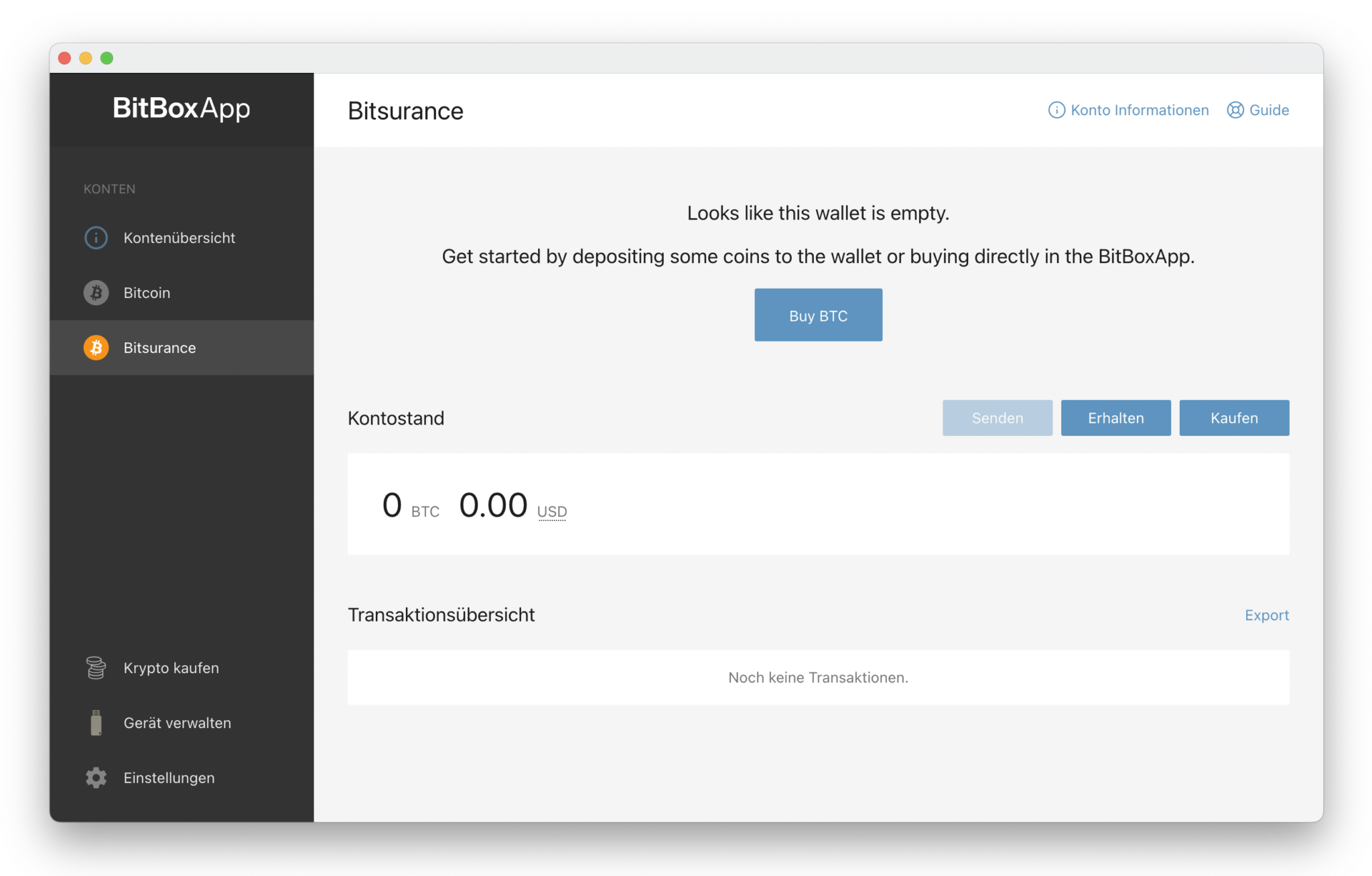Click the Kontenübersicht info icon in sidebar
The height and width of the screenshot is (876, 1372).
[96, 238]
